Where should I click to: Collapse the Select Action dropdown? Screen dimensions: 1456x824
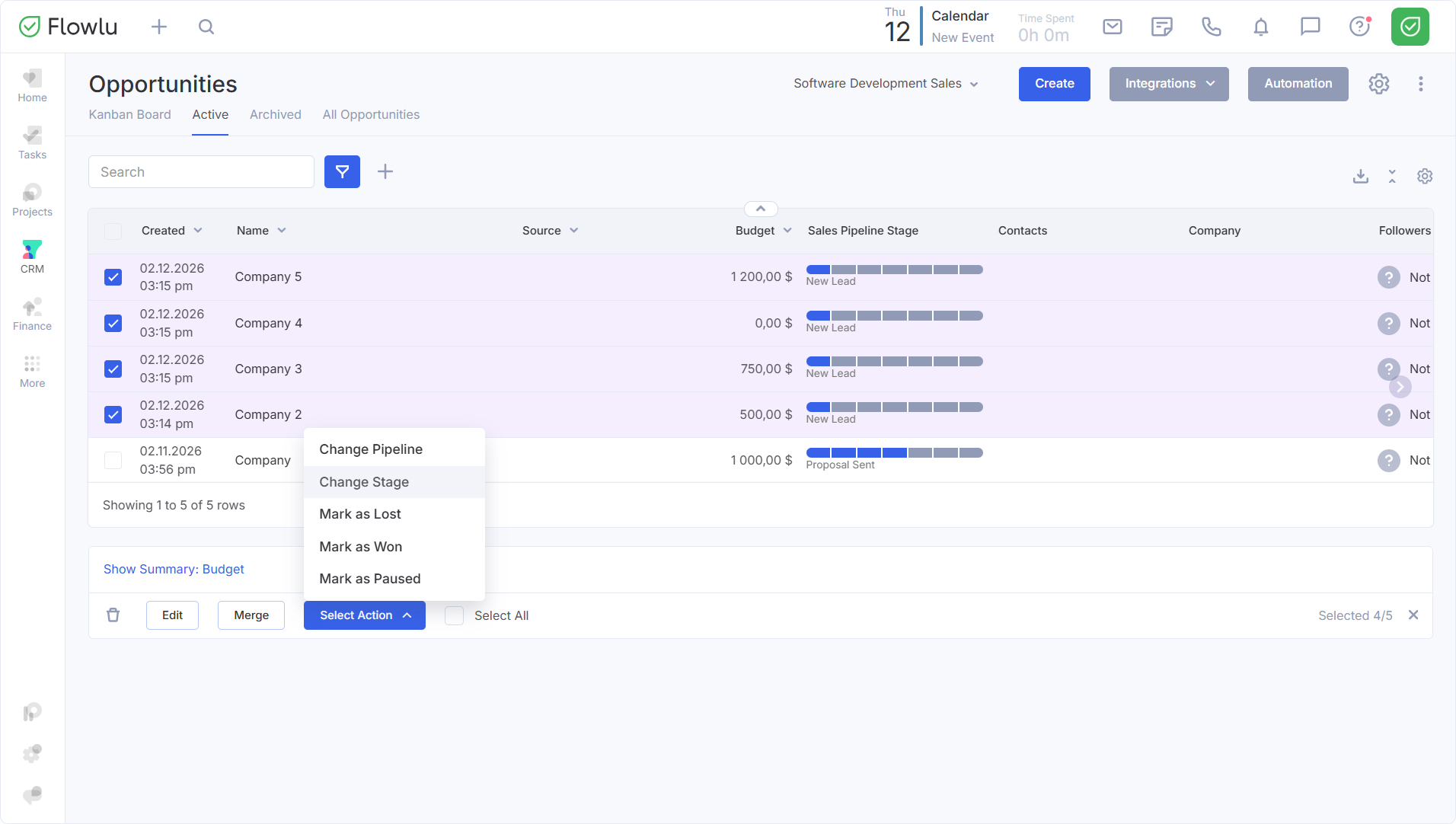[364, 615]
